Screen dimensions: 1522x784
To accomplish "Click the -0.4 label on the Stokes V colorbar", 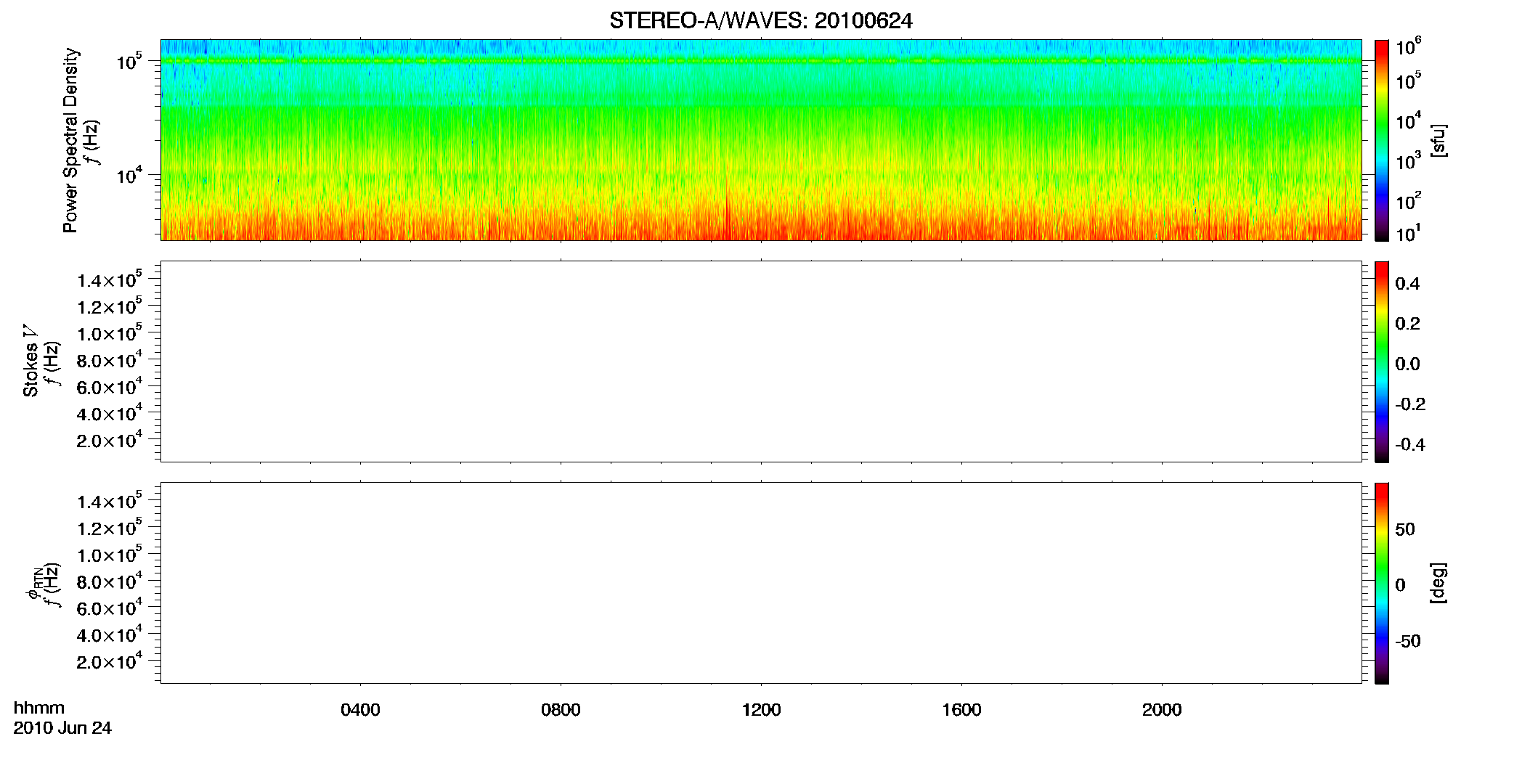I will (1410, 444).
